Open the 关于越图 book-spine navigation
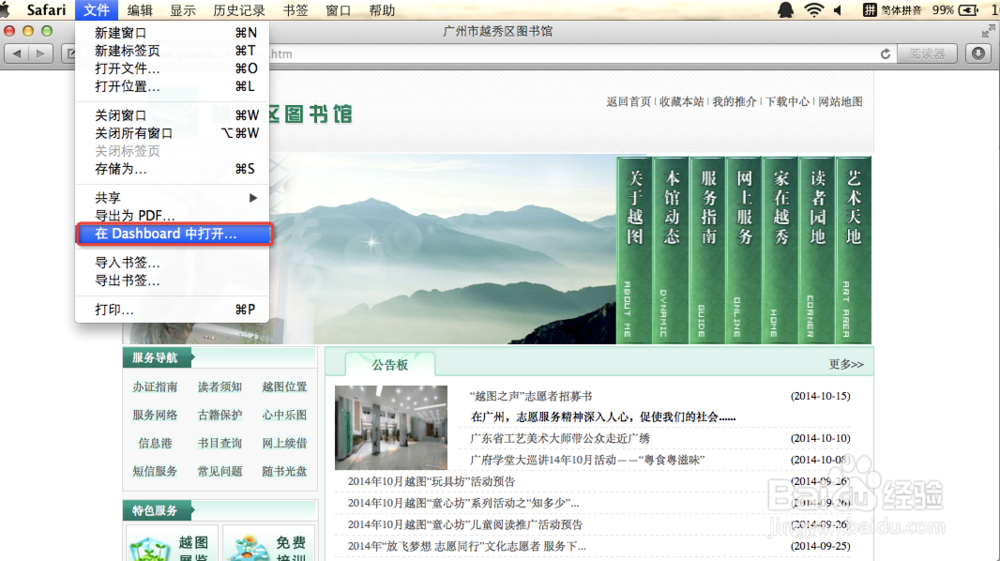The image size is (1000, 561). [x=635, y=250]
